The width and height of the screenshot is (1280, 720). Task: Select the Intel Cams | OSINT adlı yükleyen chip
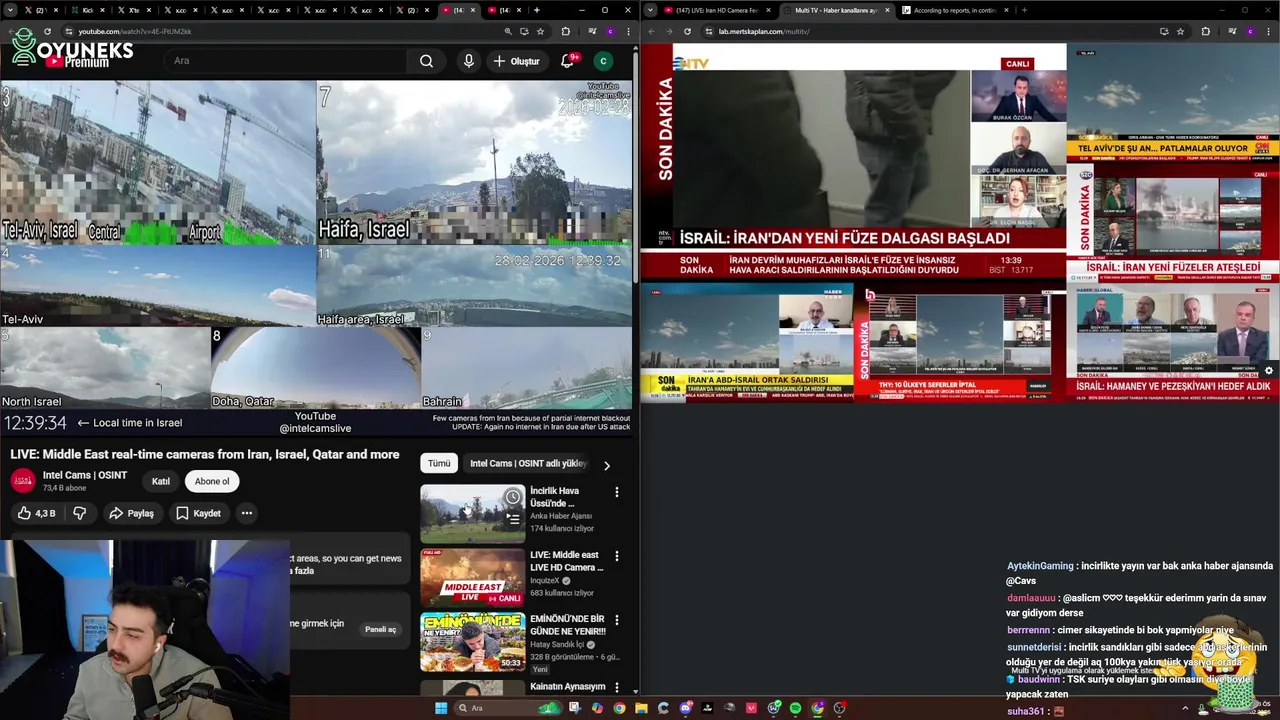(x=528, y=463)
